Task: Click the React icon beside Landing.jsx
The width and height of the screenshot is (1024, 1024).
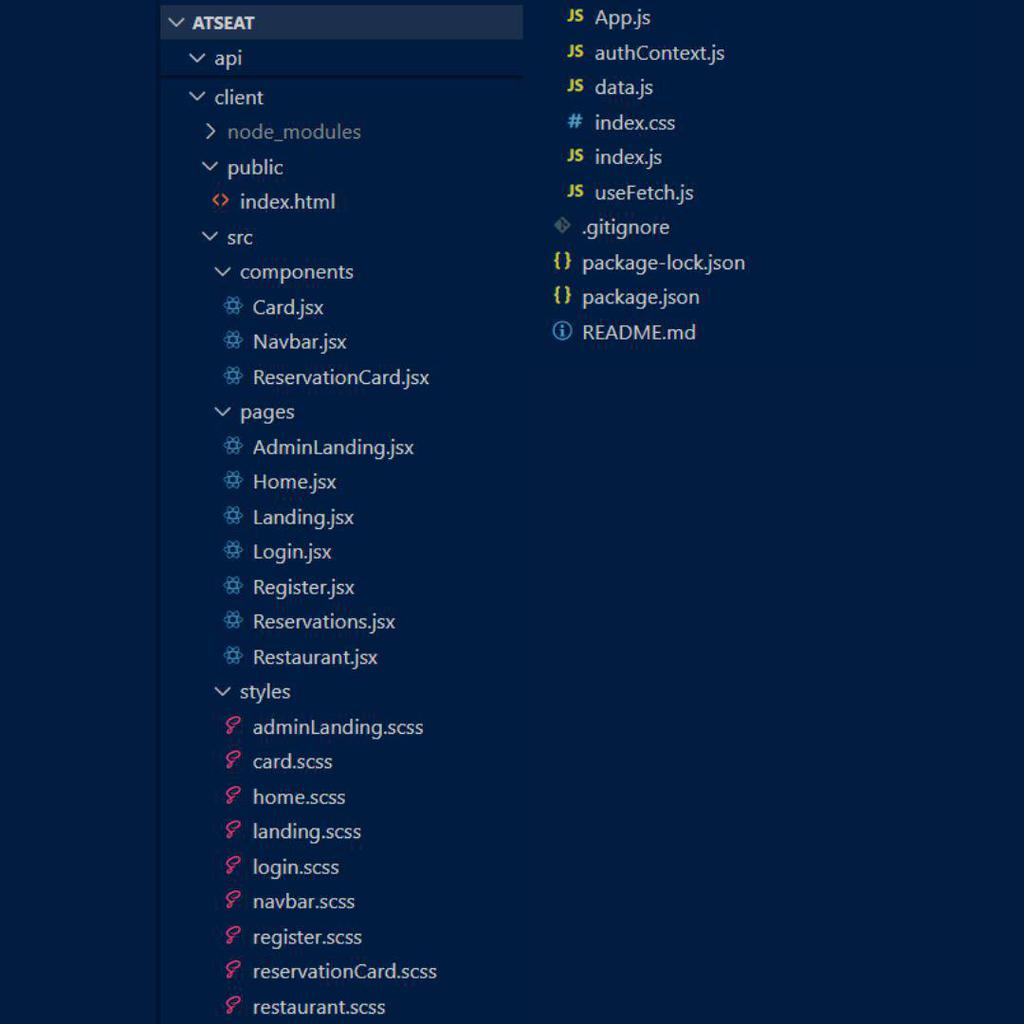Action: pyautogui.click(x=233, y=516)
